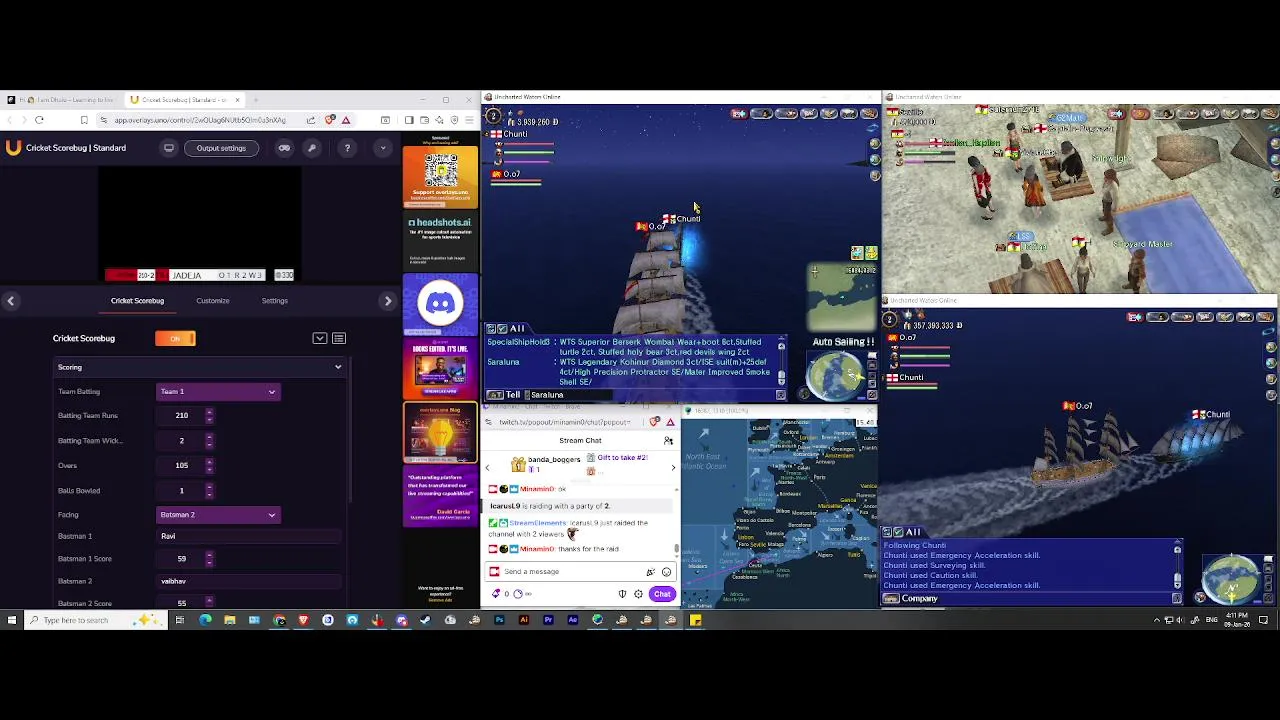The height and width of the screenshot is (720, 1280).
Task: Click the Batting Team Runs value 210
Action: (x=181, y=415)
